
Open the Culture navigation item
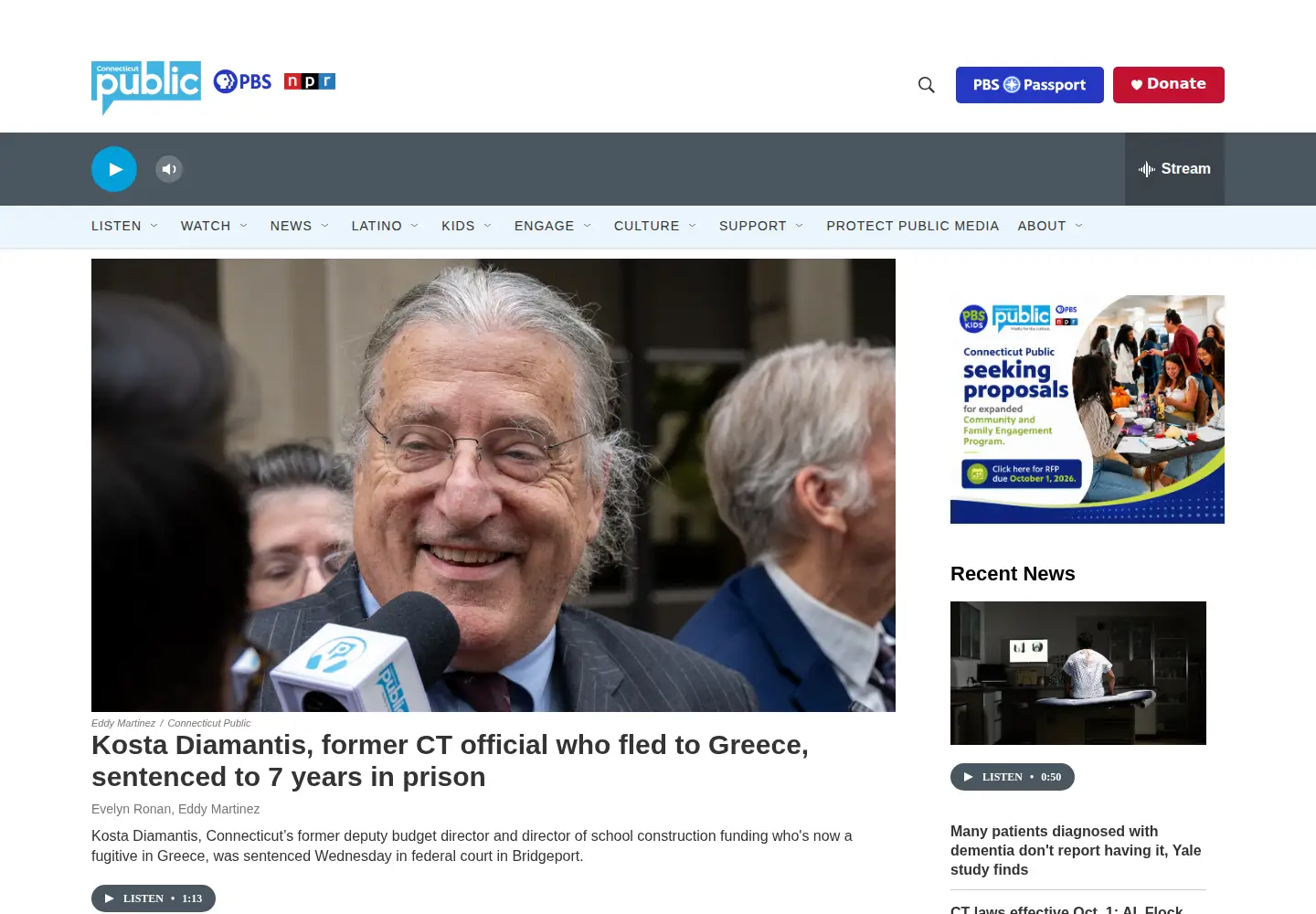click(x=647, y=226)
